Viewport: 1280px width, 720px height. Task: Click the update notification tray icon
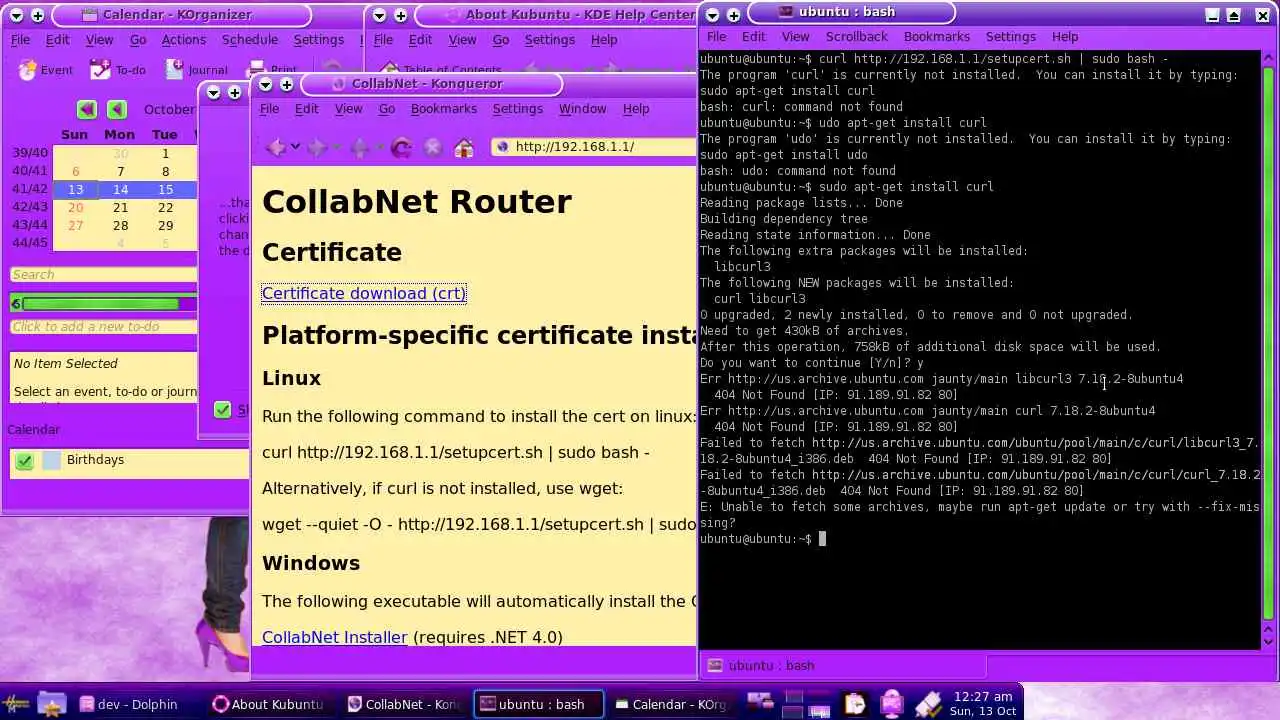928,704
